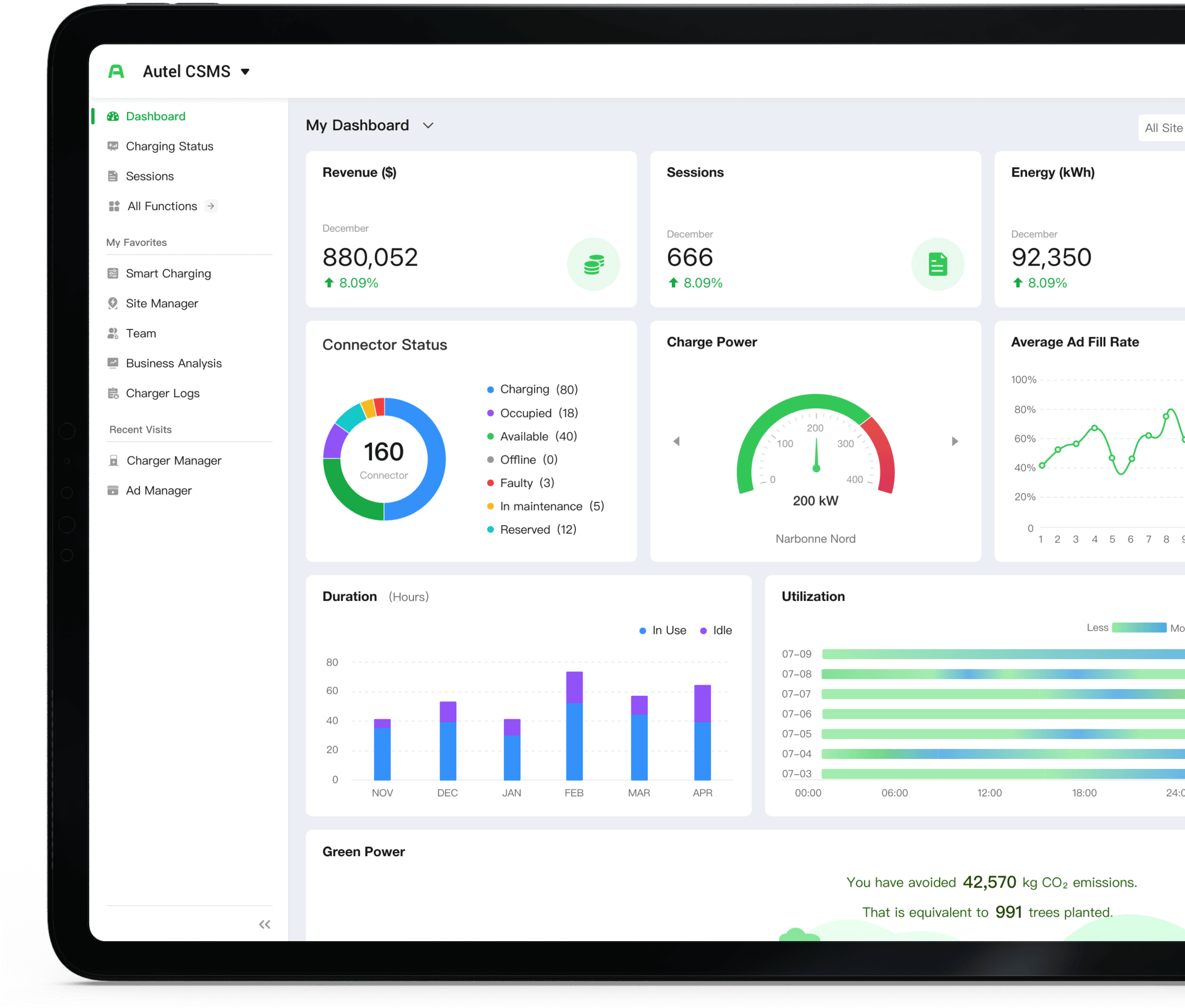The width and height of the screenshot is (1185, 1008).
Task: Toggle Charging (80) legend entry
Action: (532, 390)
